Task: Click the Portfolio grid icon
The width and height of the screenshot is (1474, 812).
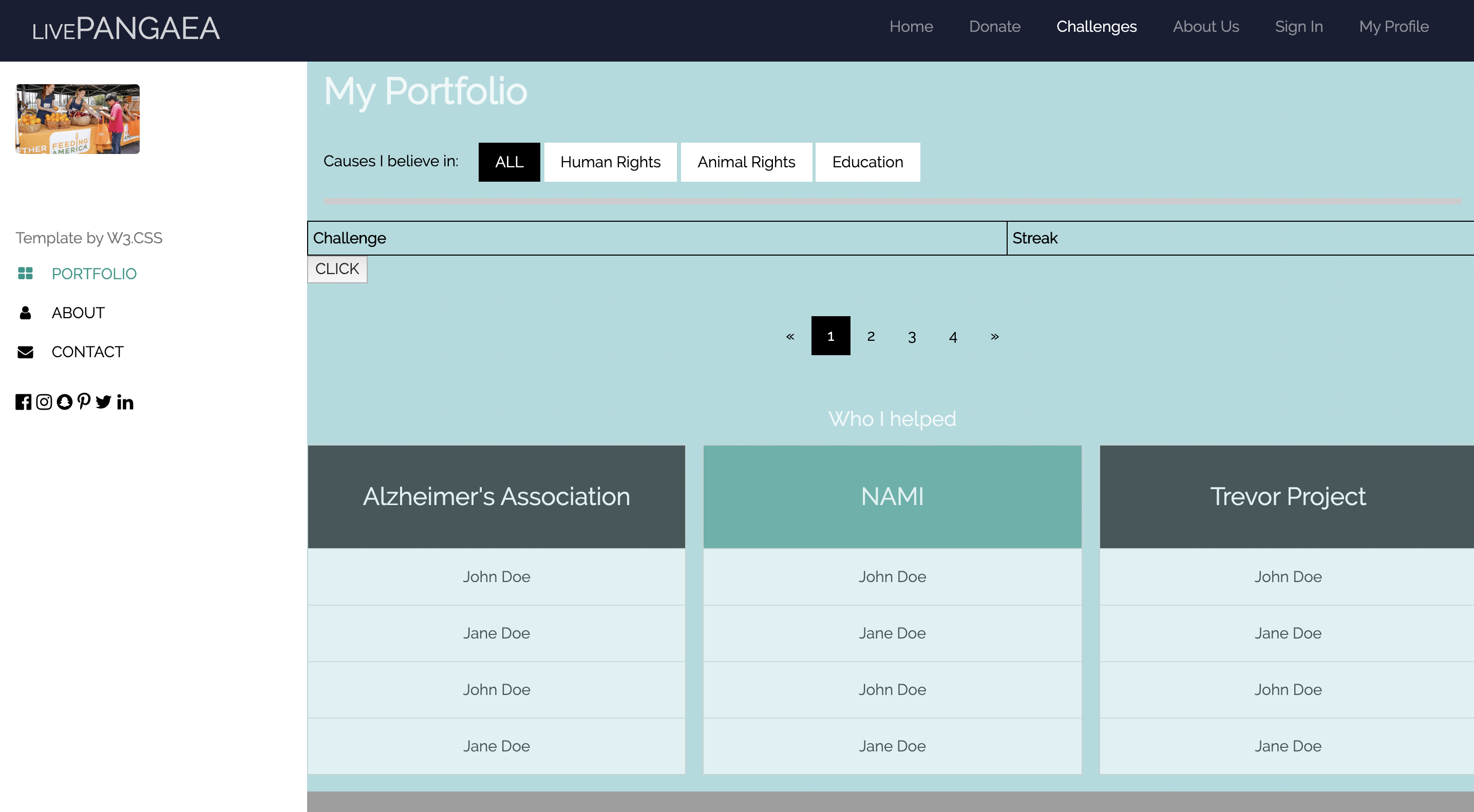Action: pyautogui.click(x=25, y=274)
